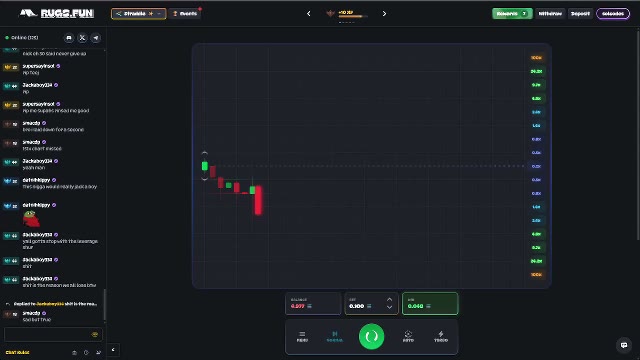
Task: Click the "yeah man" chat message
Action: click(34, 167)
